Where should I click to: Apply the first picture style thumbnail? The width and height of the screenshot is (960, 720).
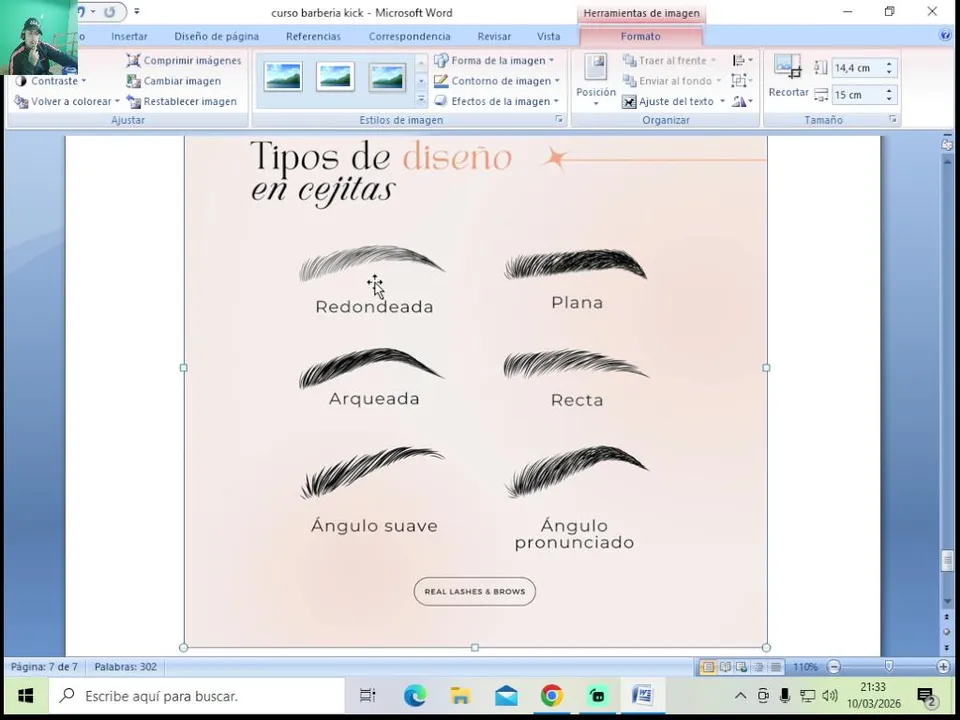point(283,78)
